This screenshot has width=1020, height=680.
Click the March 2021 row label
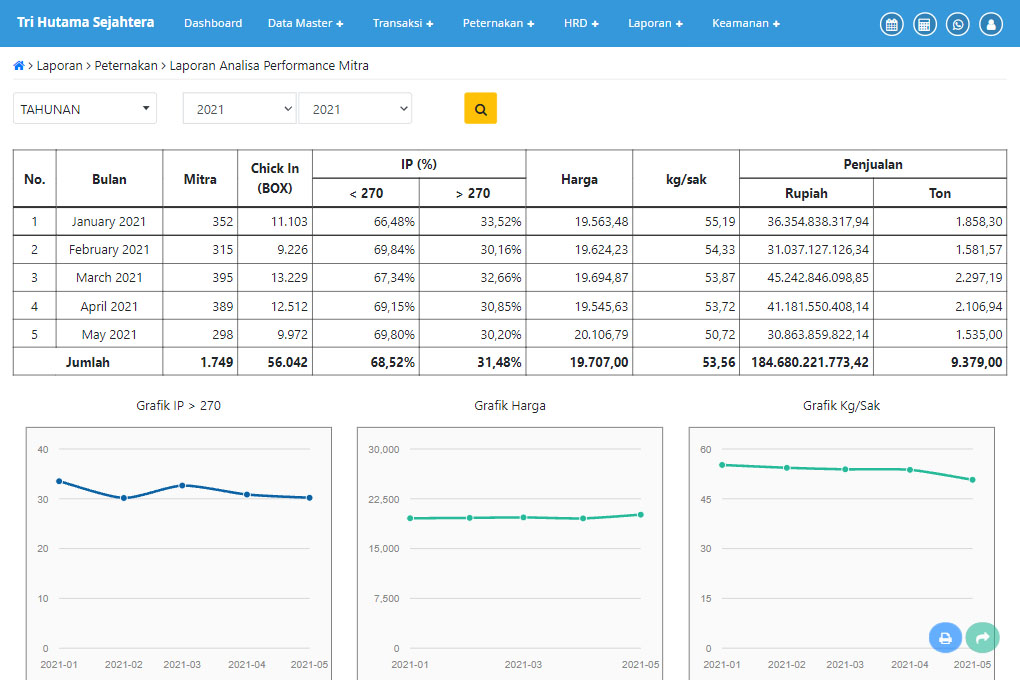point(109,277)
